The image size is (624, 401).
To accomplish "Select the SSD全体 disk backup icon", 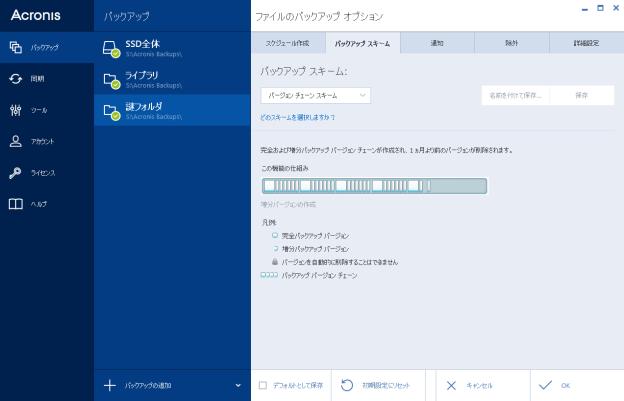I will pos(111,49).
